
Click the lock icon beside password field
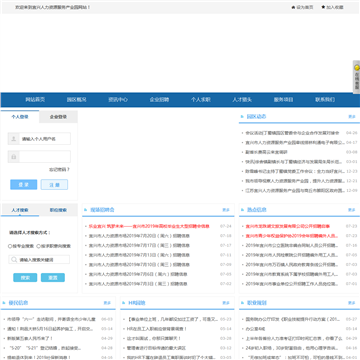pyautogui.click(x=14, y=156)
